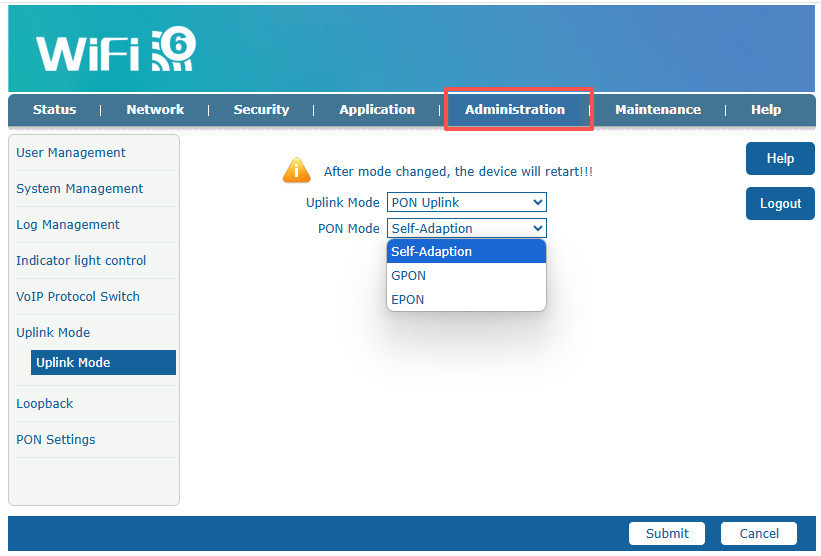This screenshot has height=556, width=821.
Task: Open the Network tab
Action: click(155, 109)
